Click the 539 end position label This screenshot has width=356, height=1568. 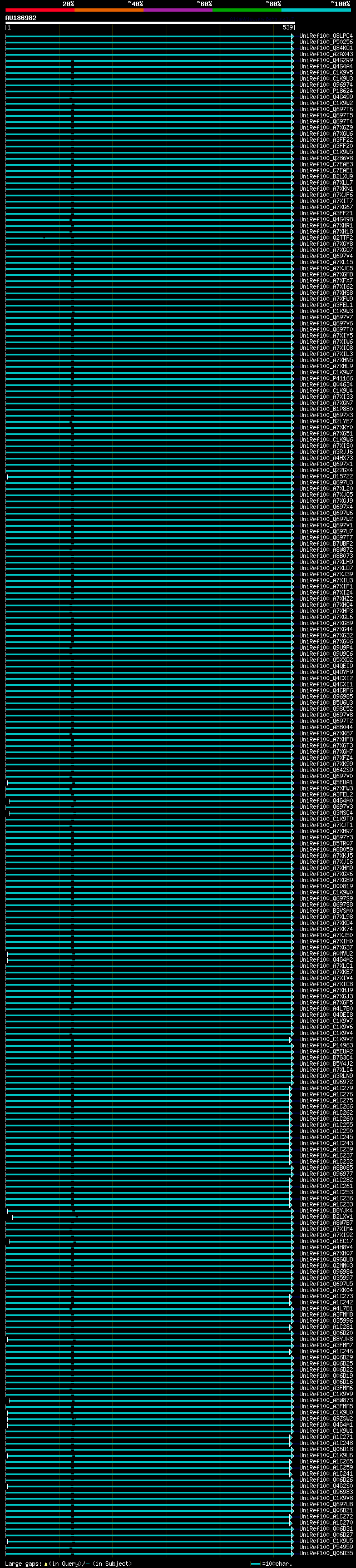(x=287, y=27)
